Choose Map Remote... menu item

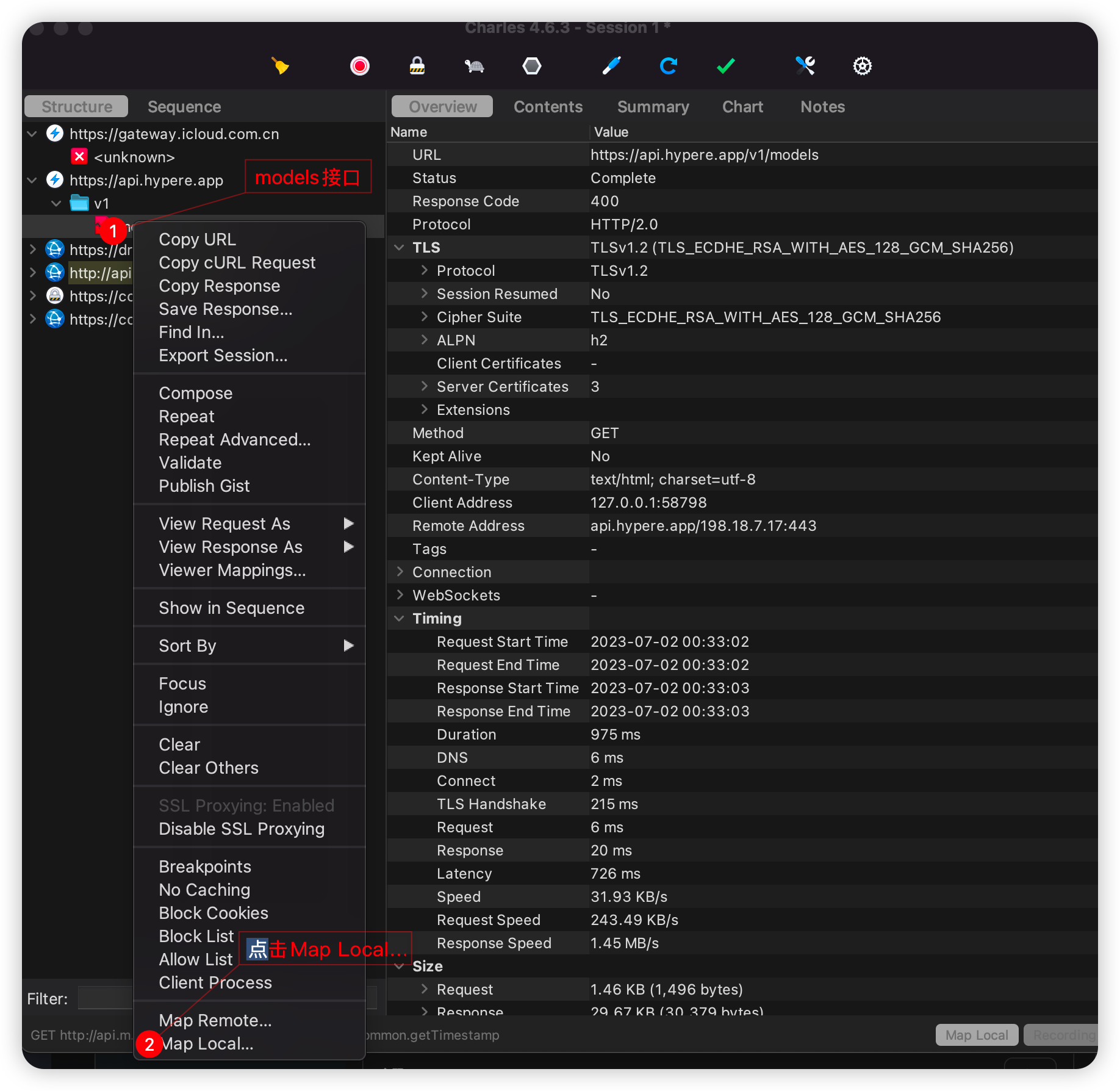(x=249, y=1020)
